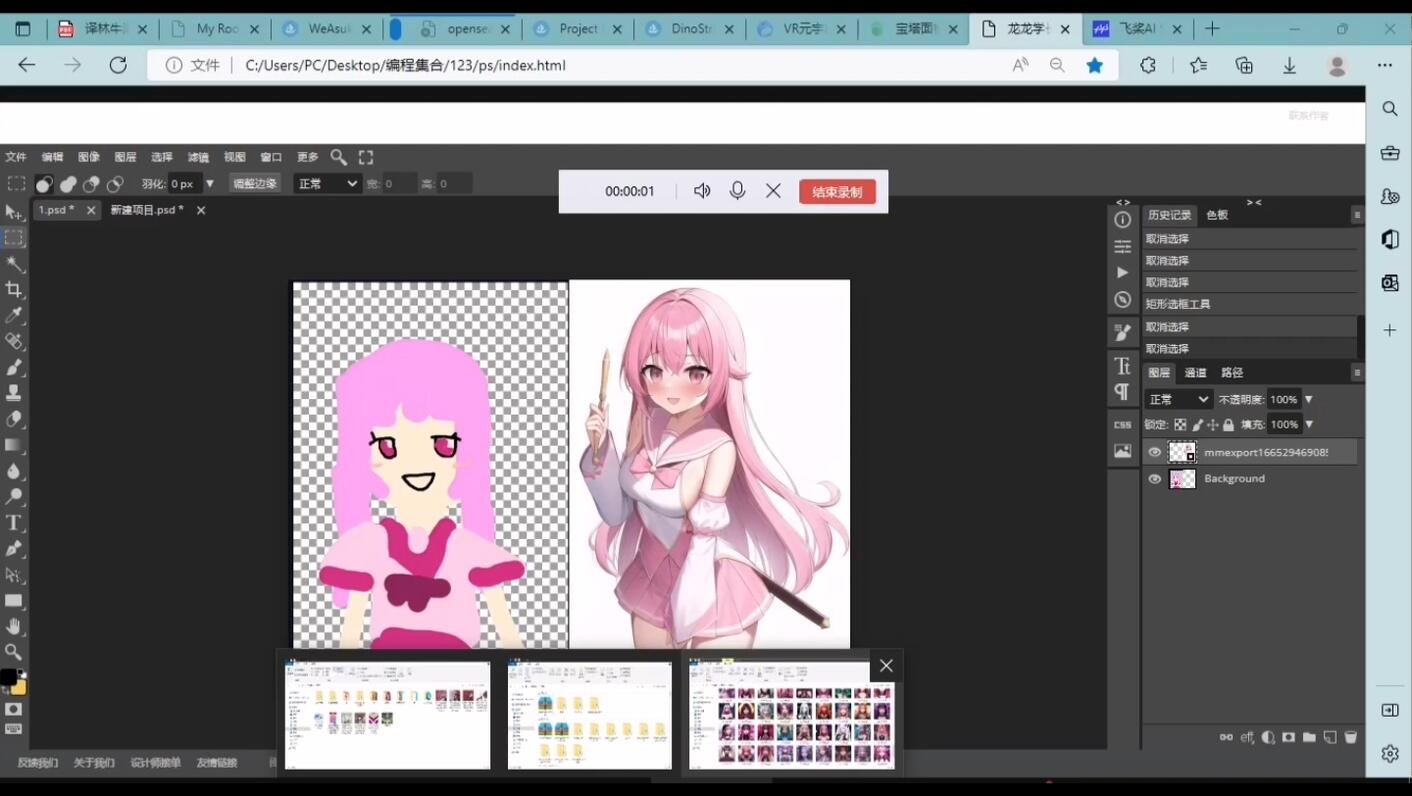Viewport: 1412px width, 796px height.
Task: Open selection style 正常 dropdown
Action: tap(327, 184)
